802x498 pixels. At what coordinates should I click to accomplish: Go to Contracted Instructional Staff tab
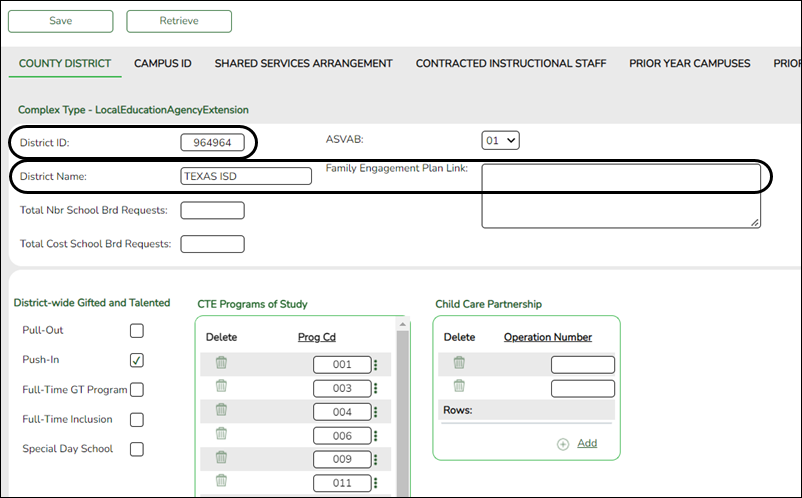click(x=510, y=63)
